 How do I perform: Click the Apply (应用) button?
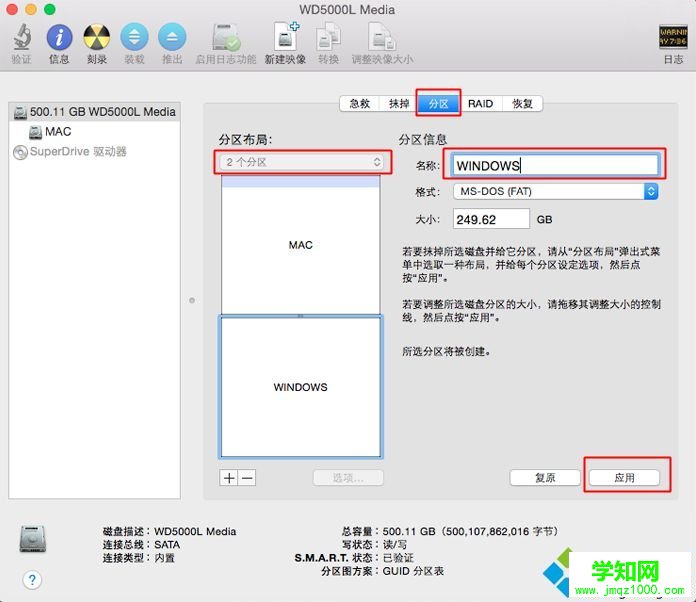point(624,478)
